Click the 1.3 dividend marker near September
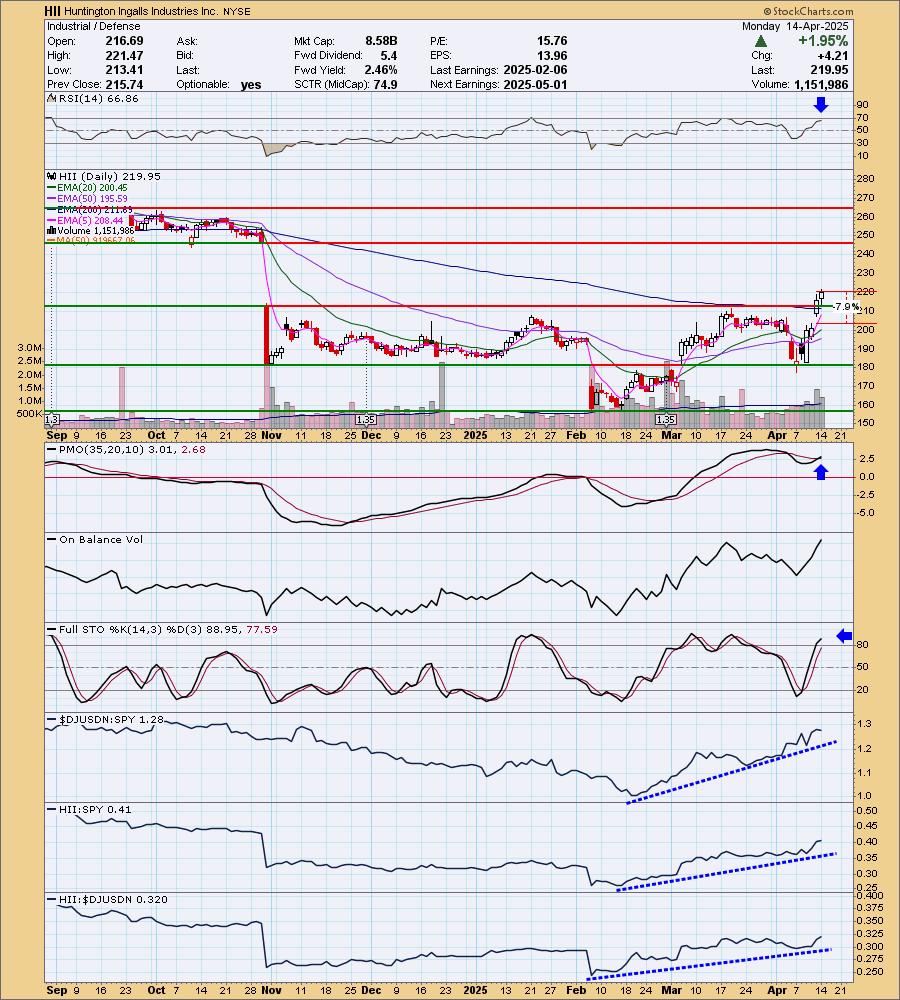The image size is (900, 1000). click(52, 420)
